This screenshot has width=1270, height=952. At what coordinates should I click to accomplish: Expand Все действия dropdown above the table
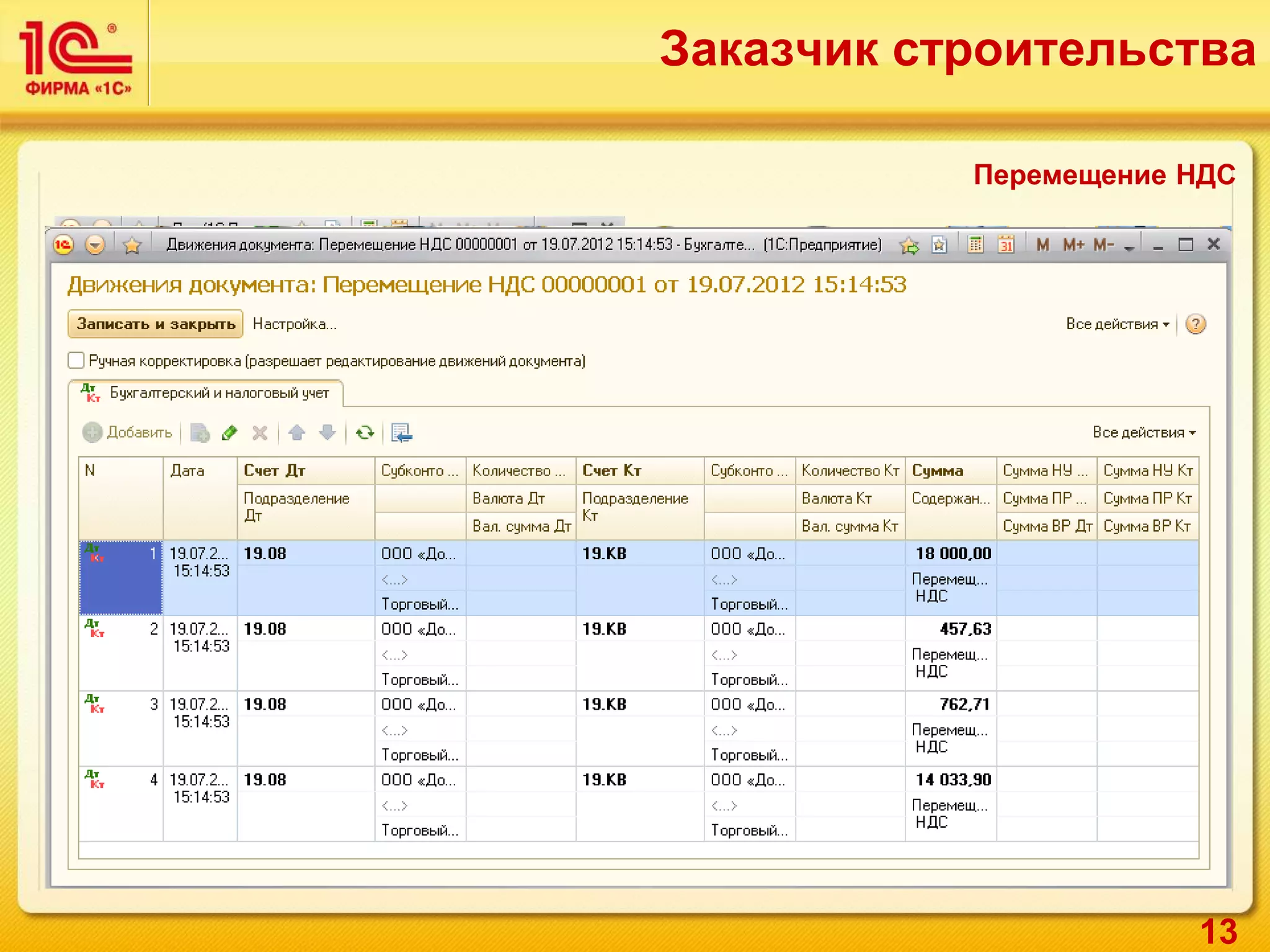[x=1143, y=433]
